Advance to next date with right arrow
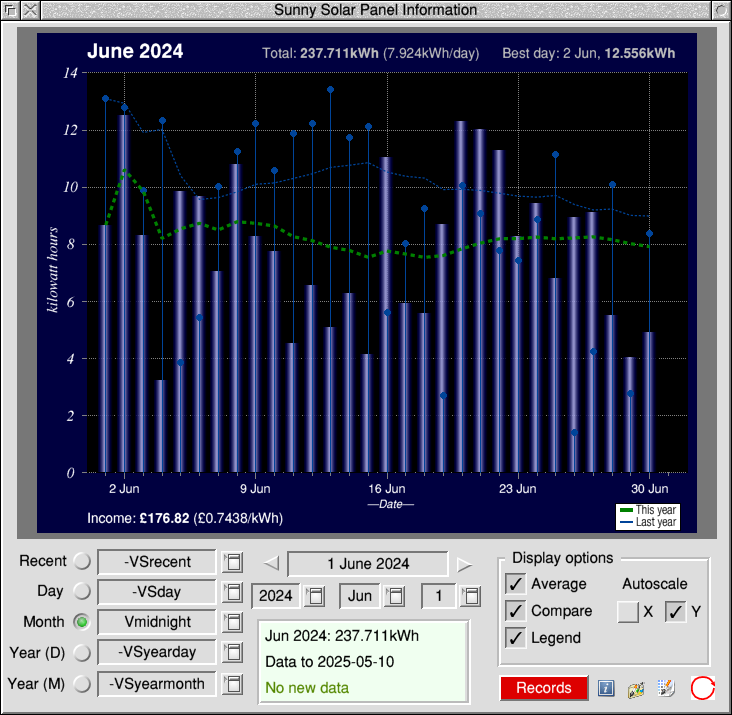 464,564
